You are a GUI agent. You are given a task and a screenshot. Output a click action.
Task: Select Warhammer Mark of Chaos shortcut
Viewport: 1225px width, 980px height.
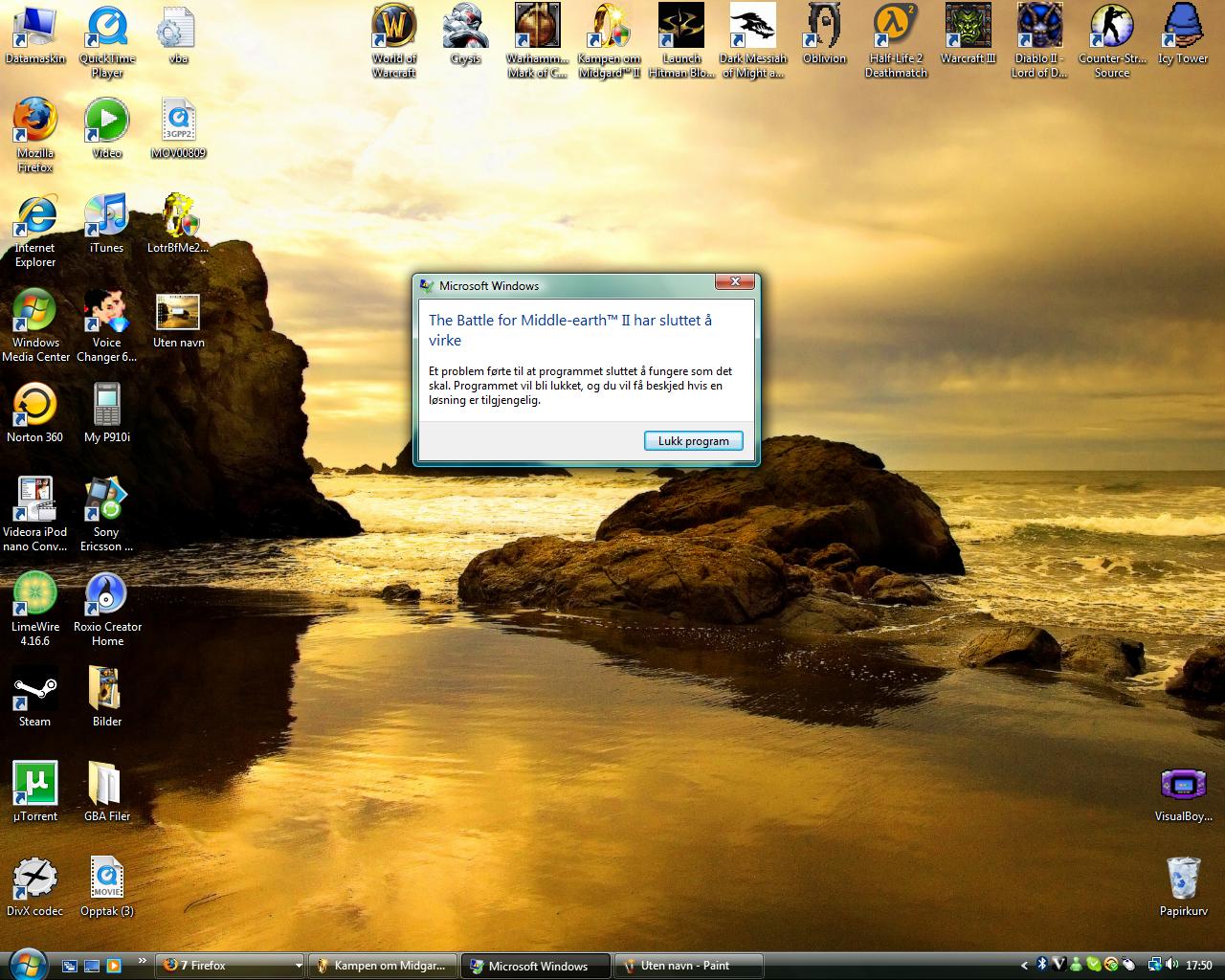pyautogui.click(x=537, y=41)
